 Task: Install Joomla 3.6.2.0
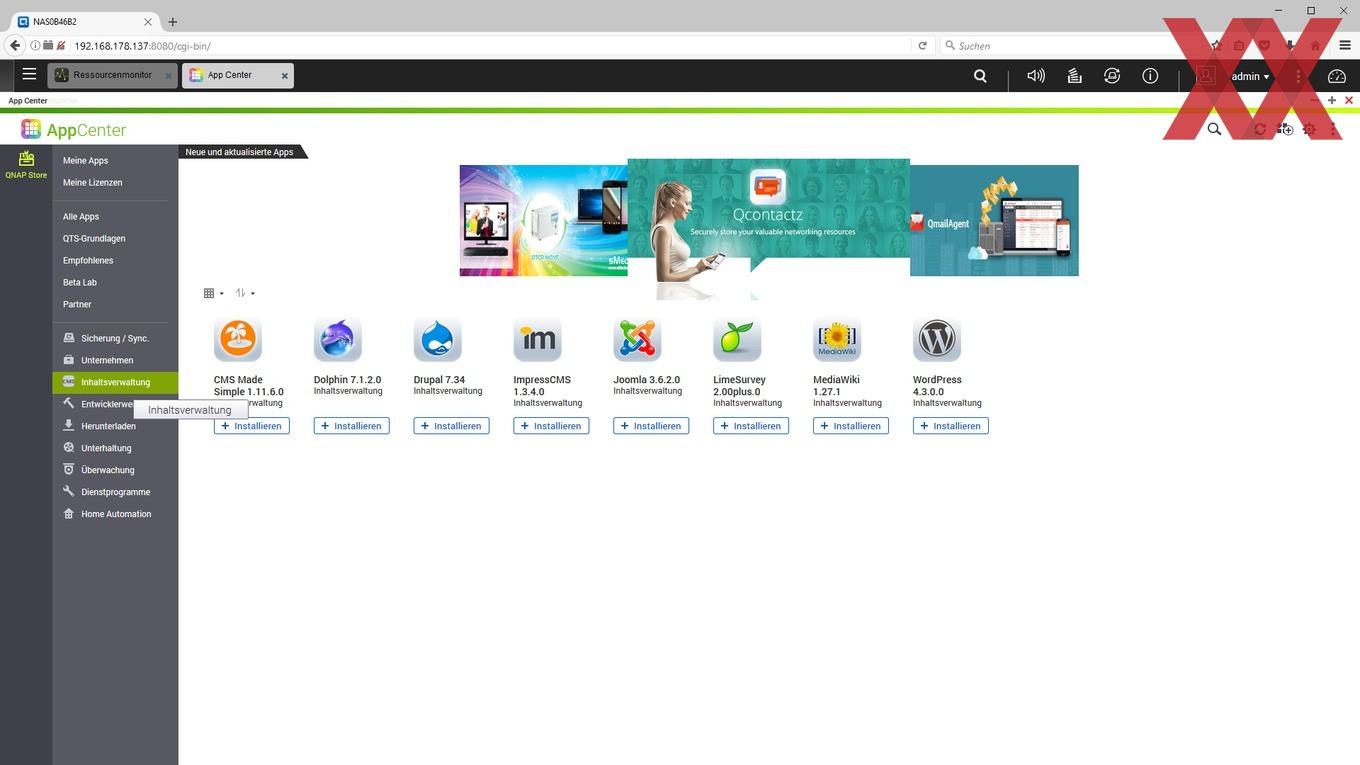coord(651,426)
